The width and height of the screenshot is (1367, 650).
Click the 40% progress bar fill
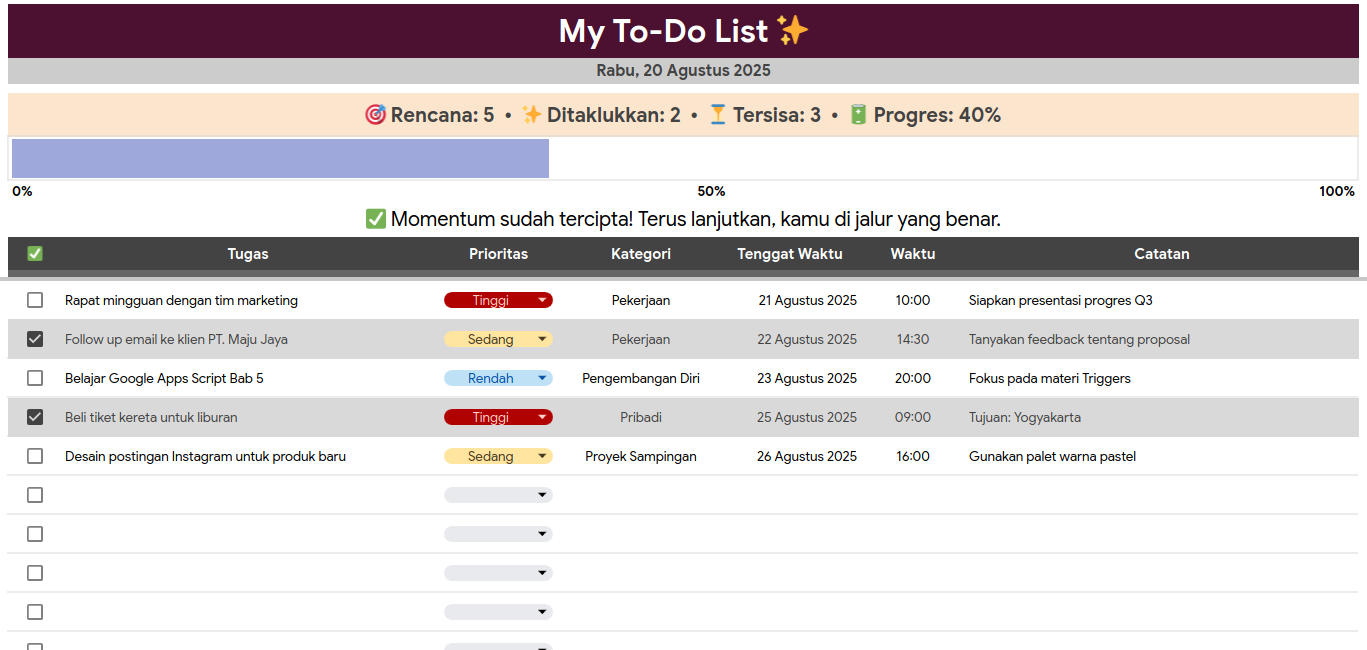280,158
